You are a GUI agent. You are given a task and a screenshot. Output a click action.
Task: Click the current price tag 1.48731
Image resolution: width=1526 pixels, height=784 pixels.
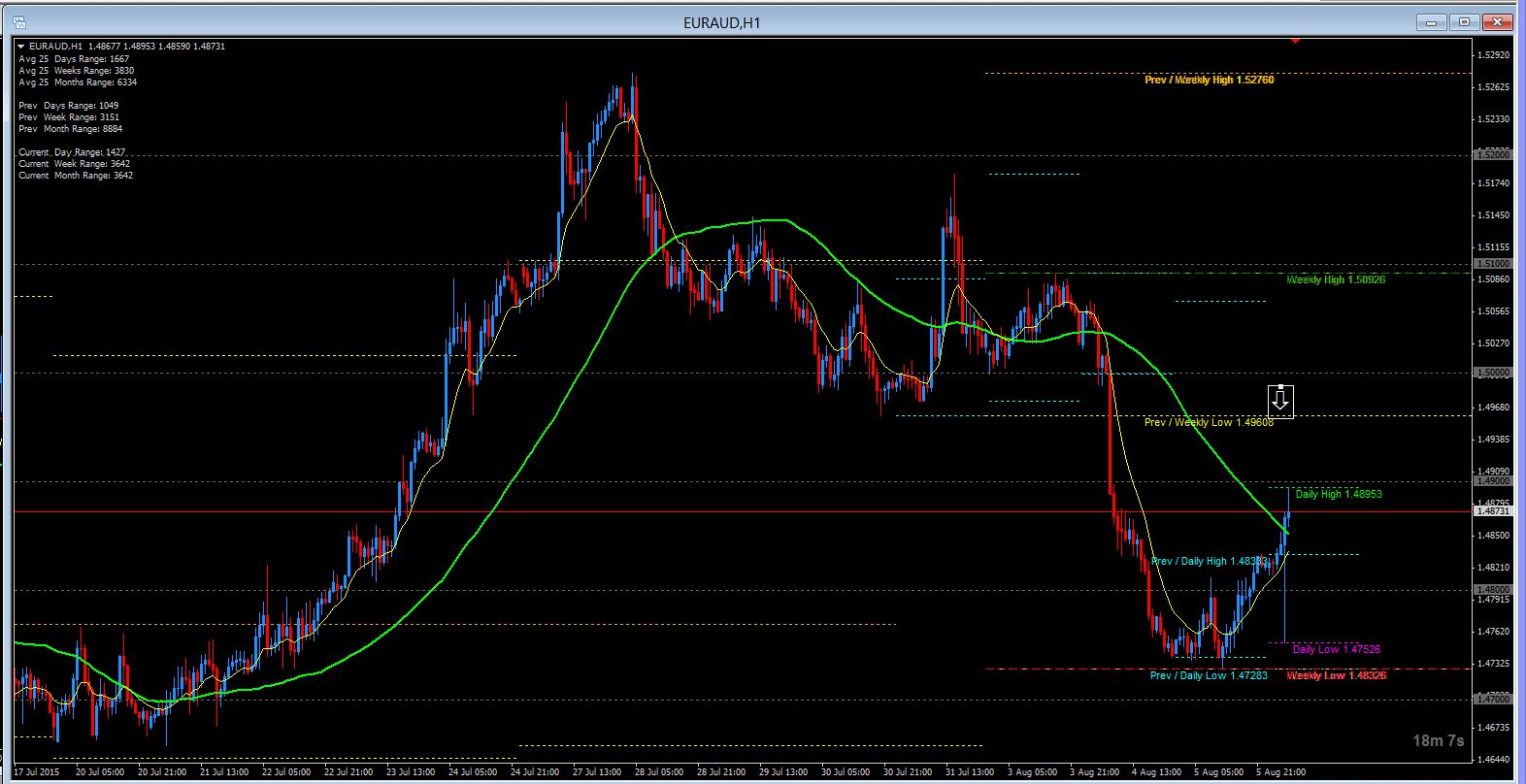pos(1492,511)
